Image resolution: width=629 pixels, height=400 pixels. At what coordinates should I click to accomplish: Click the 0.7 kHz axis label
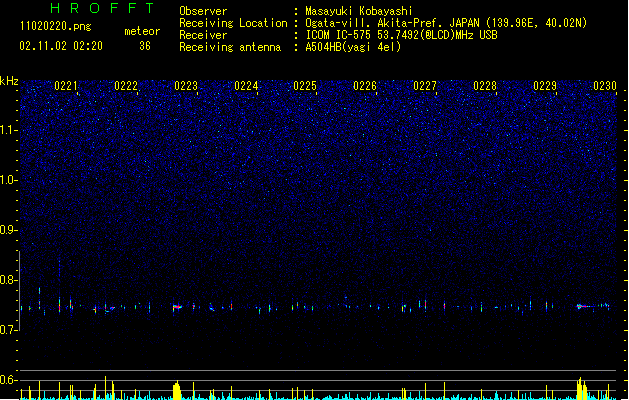[8, 330]
